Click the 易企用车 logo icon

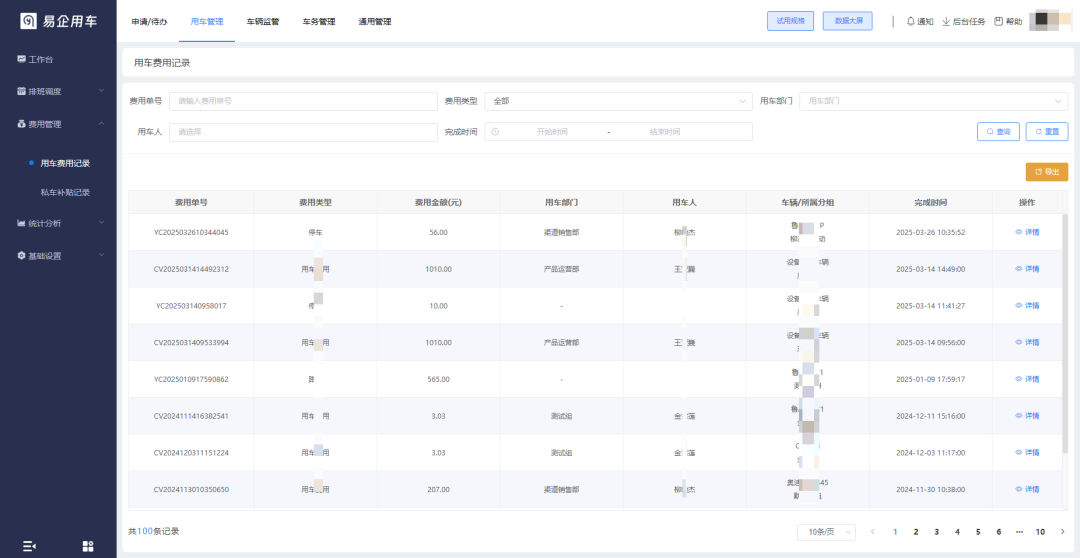tap(29, 21)
